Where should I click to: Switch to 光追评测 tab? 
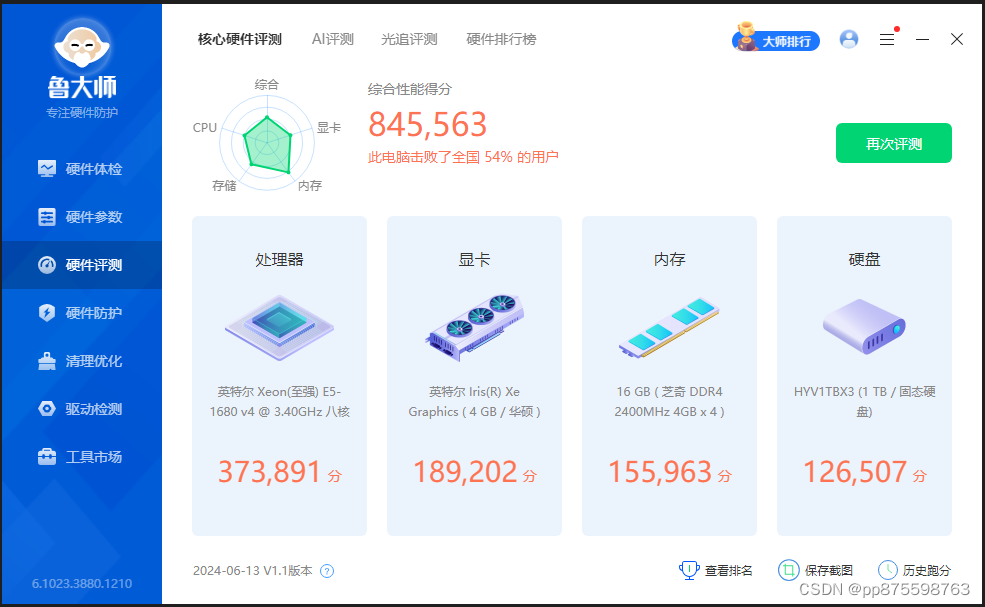click(409, 39)
